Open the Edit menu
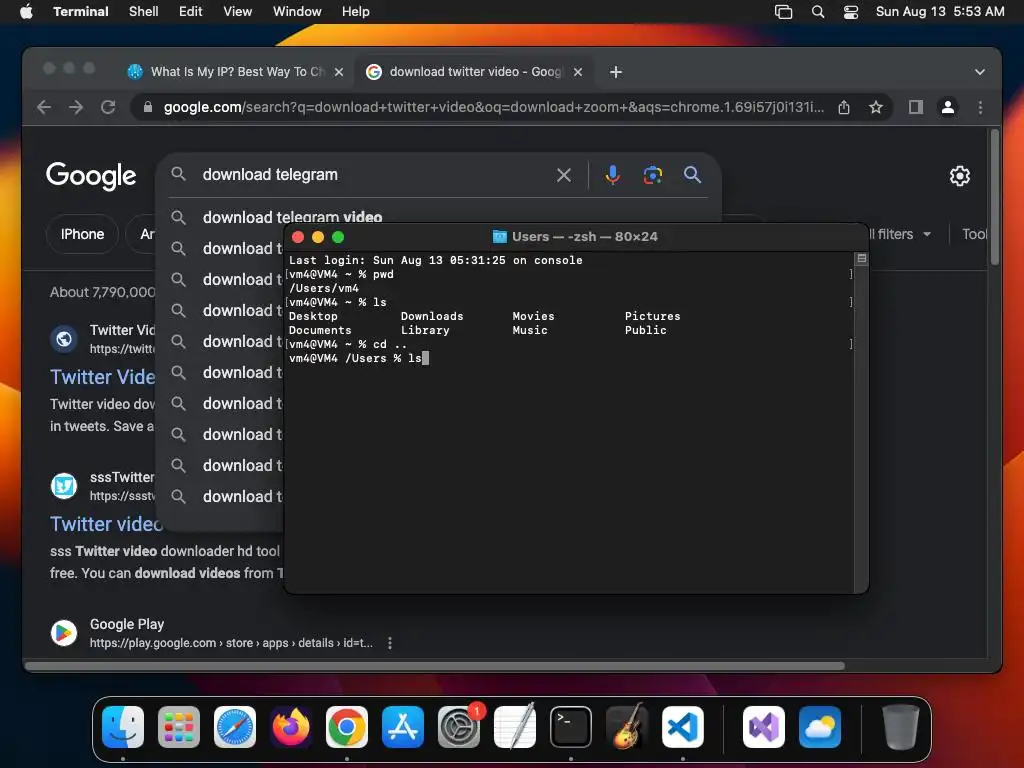The height and width of the screenshot is (768, 1024). pyautogui.click(x=191, y=12)
